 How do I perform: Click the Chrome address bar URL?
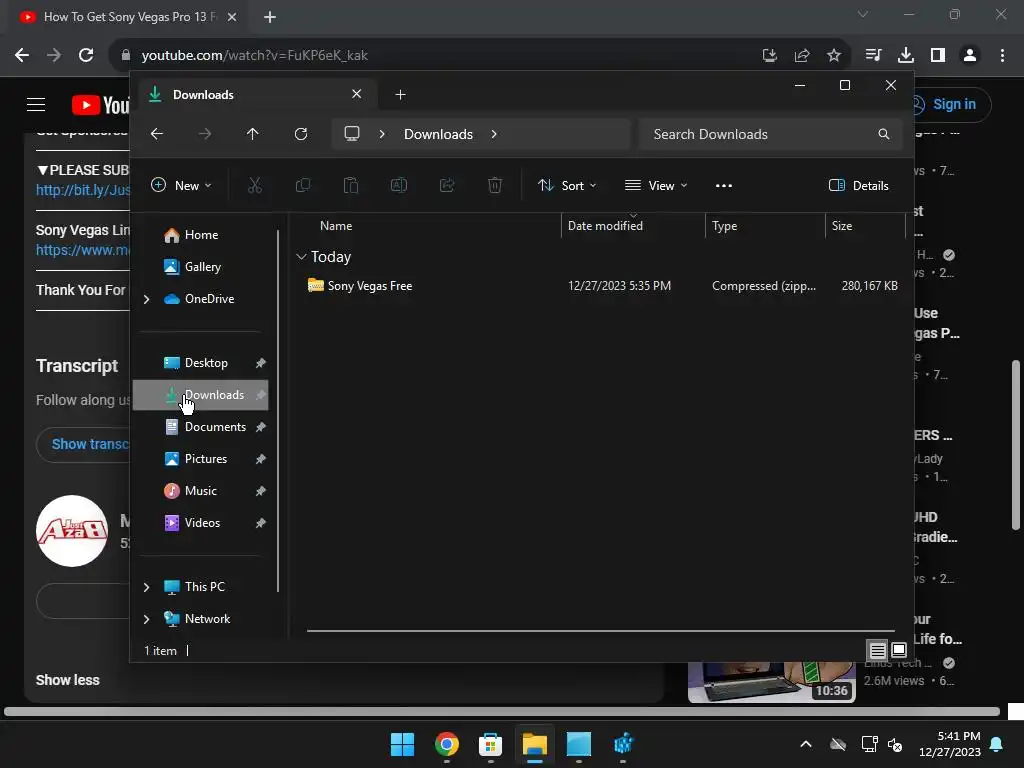255,56
